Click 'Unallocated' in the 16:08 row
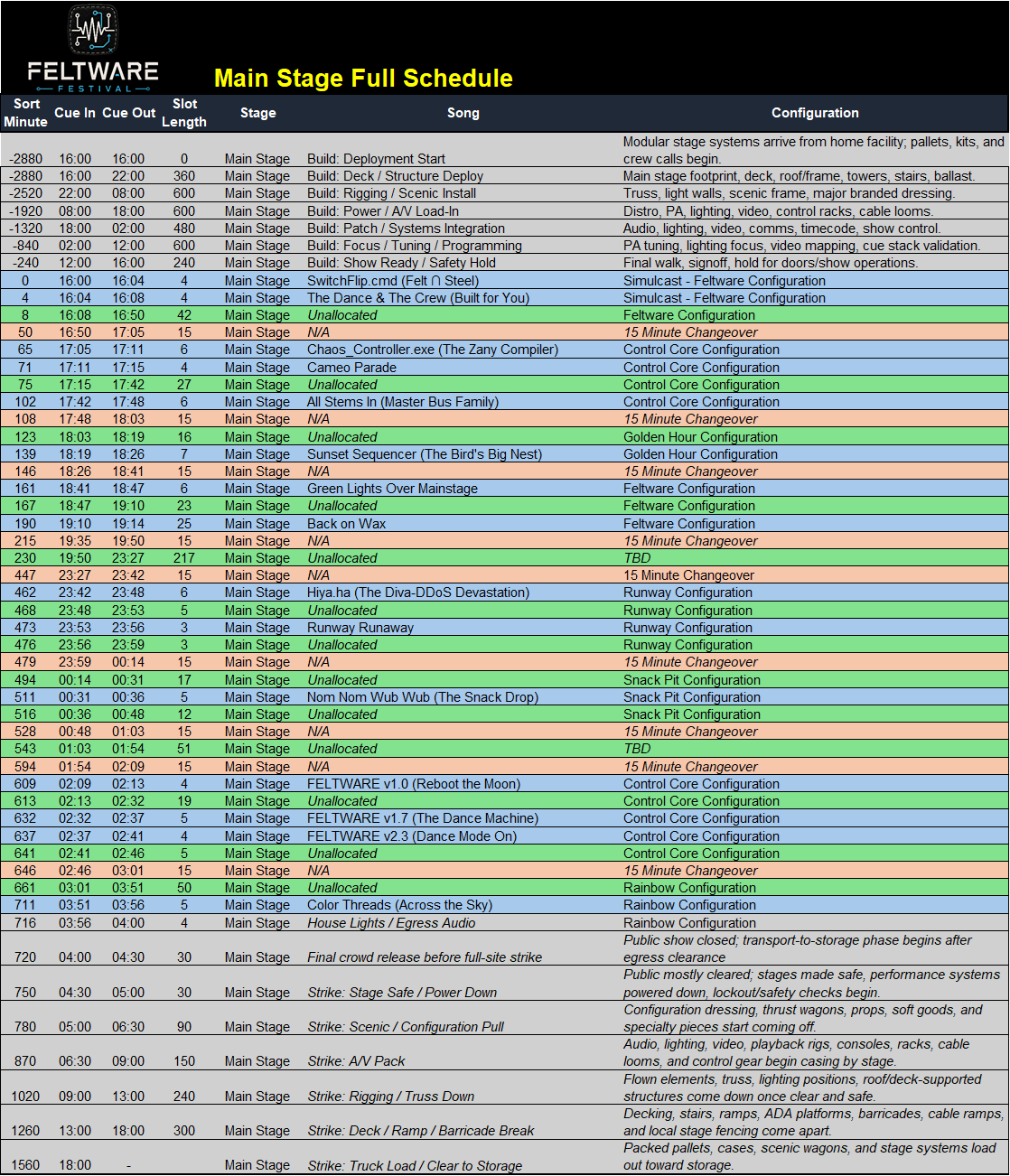Screen dimensions: 1010x1176 click(342, 315)
